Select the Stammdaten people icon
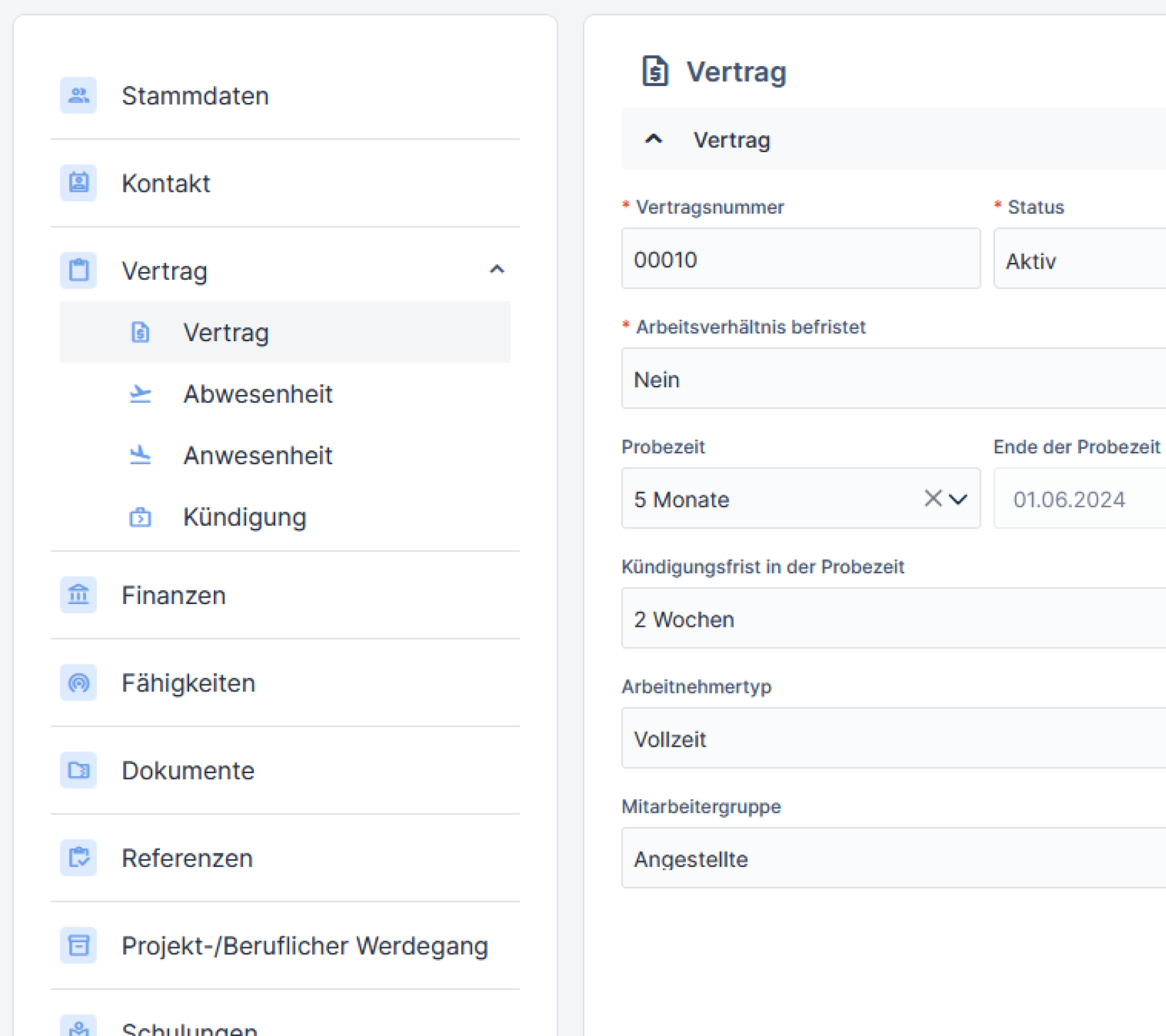 coord(78,95)
